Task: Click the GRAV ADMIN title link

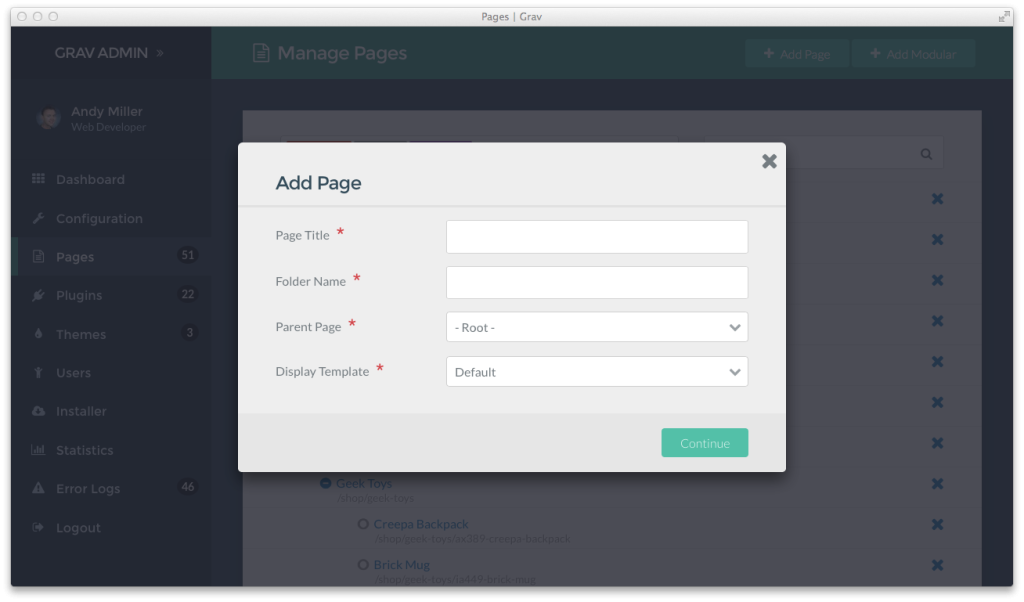Action: (x=101, y=53)
